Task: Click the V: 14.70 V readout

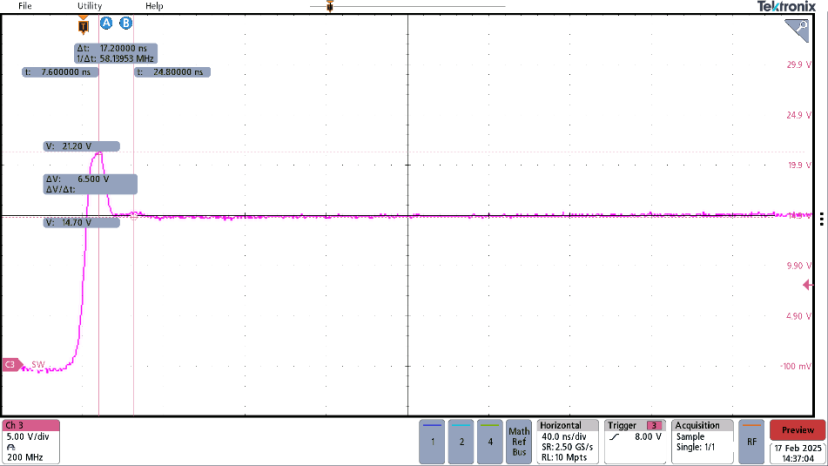Action: 81,222
